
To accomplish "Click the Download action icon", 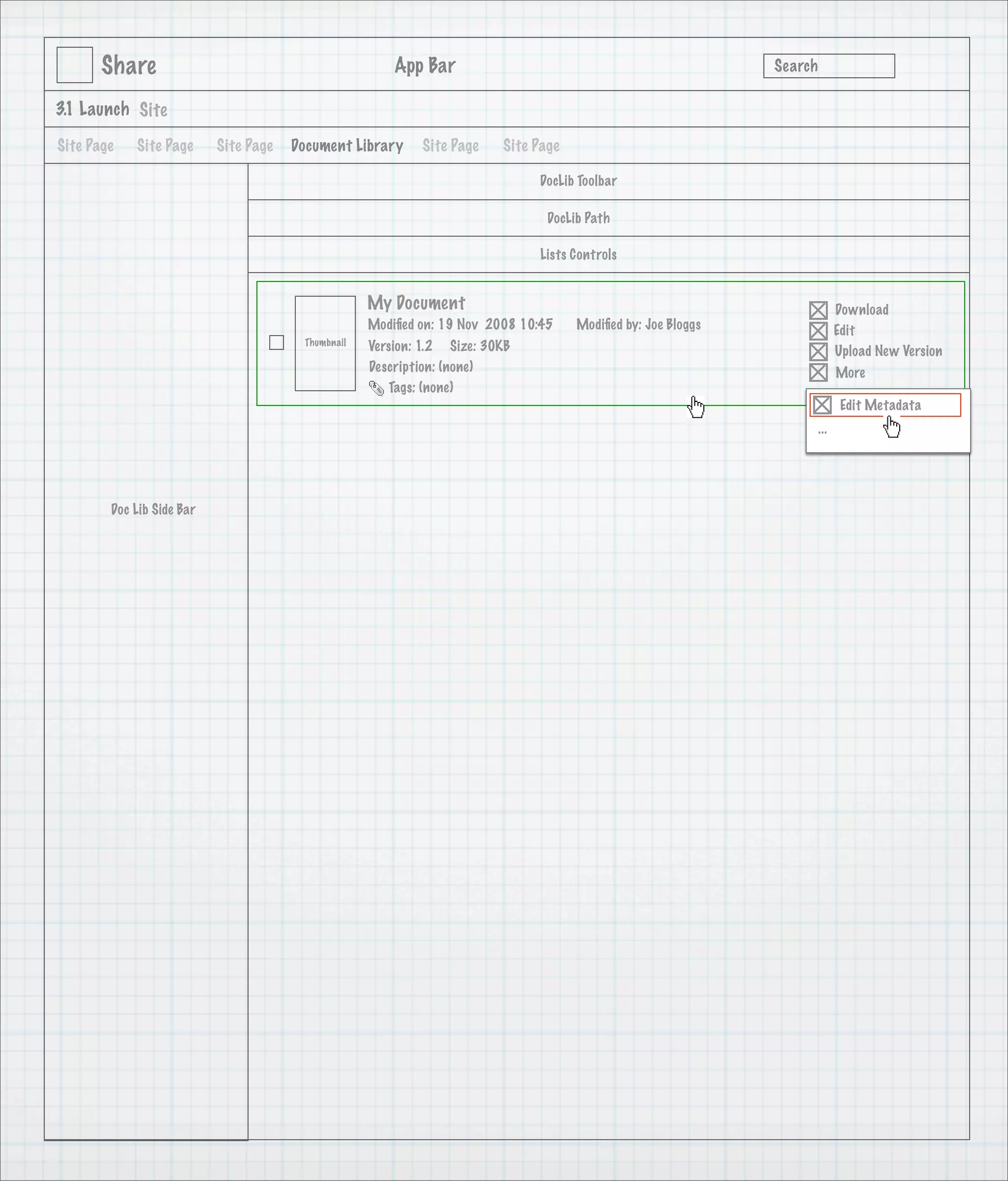I will click(x=818, y=310).
